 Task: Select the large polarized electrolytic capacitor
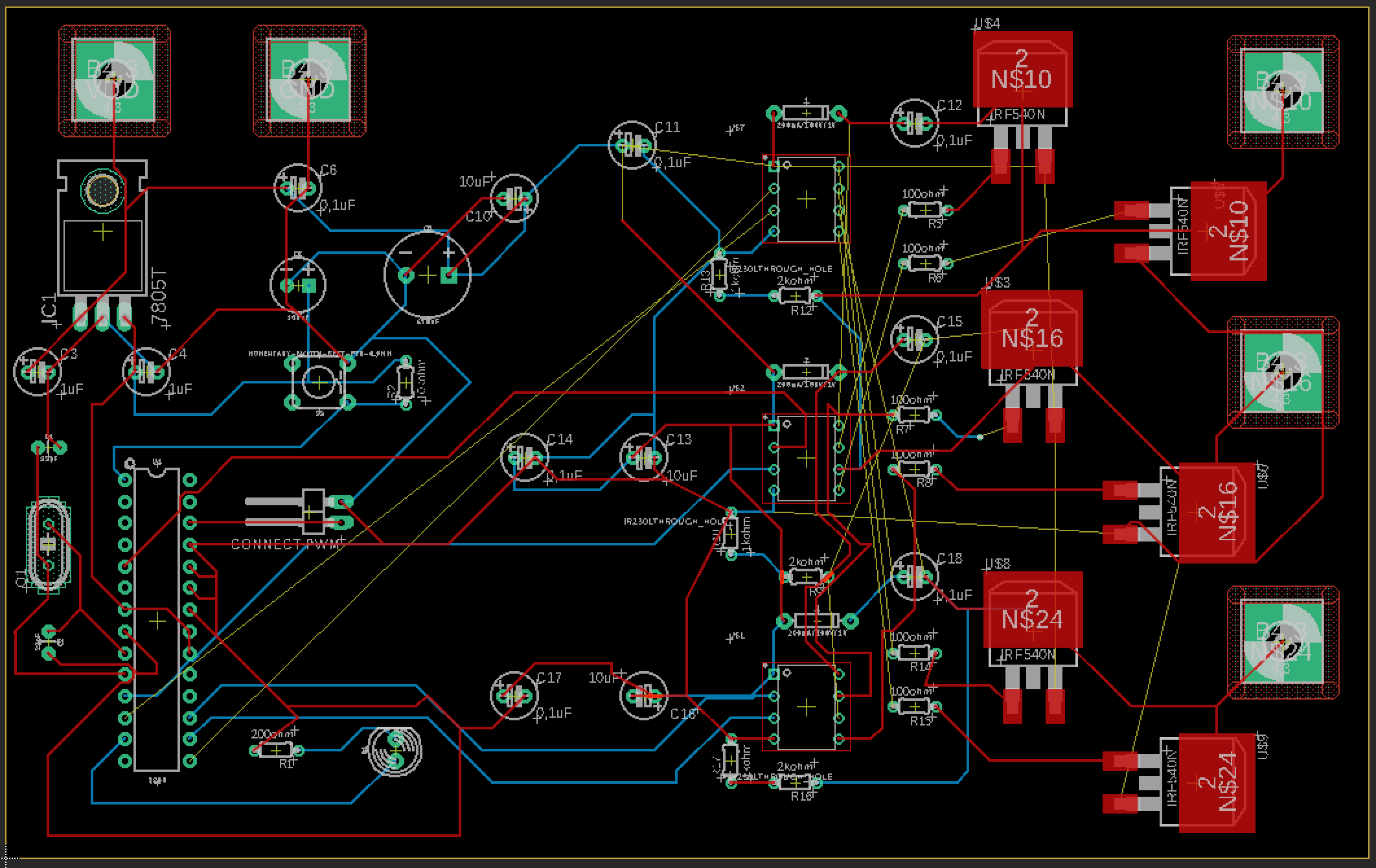click(428, 275)
